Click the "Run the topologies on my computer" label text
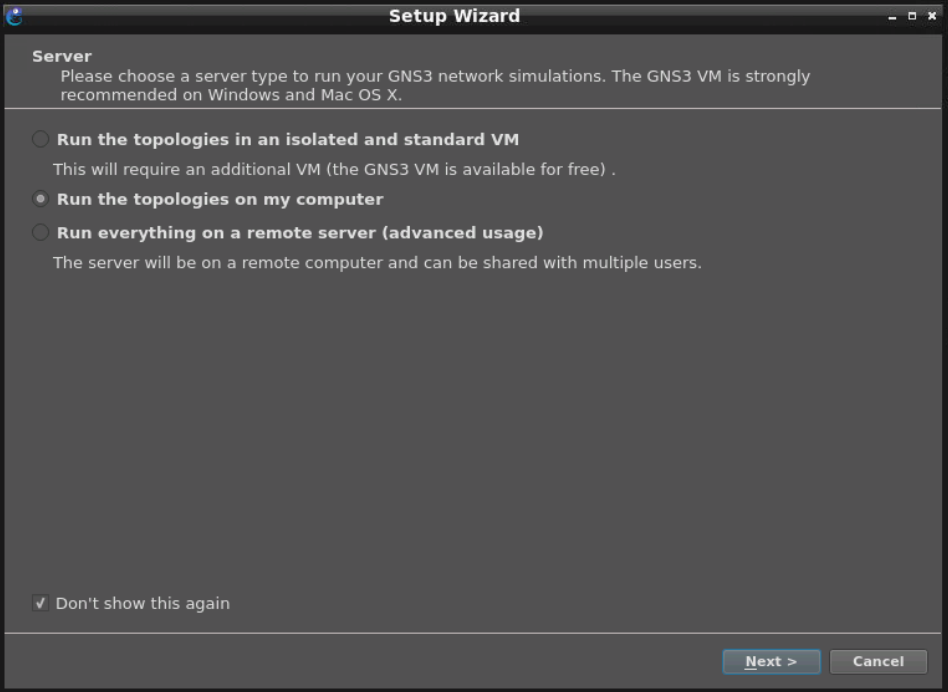Screen dimensions: 948x692 [220, 200]
